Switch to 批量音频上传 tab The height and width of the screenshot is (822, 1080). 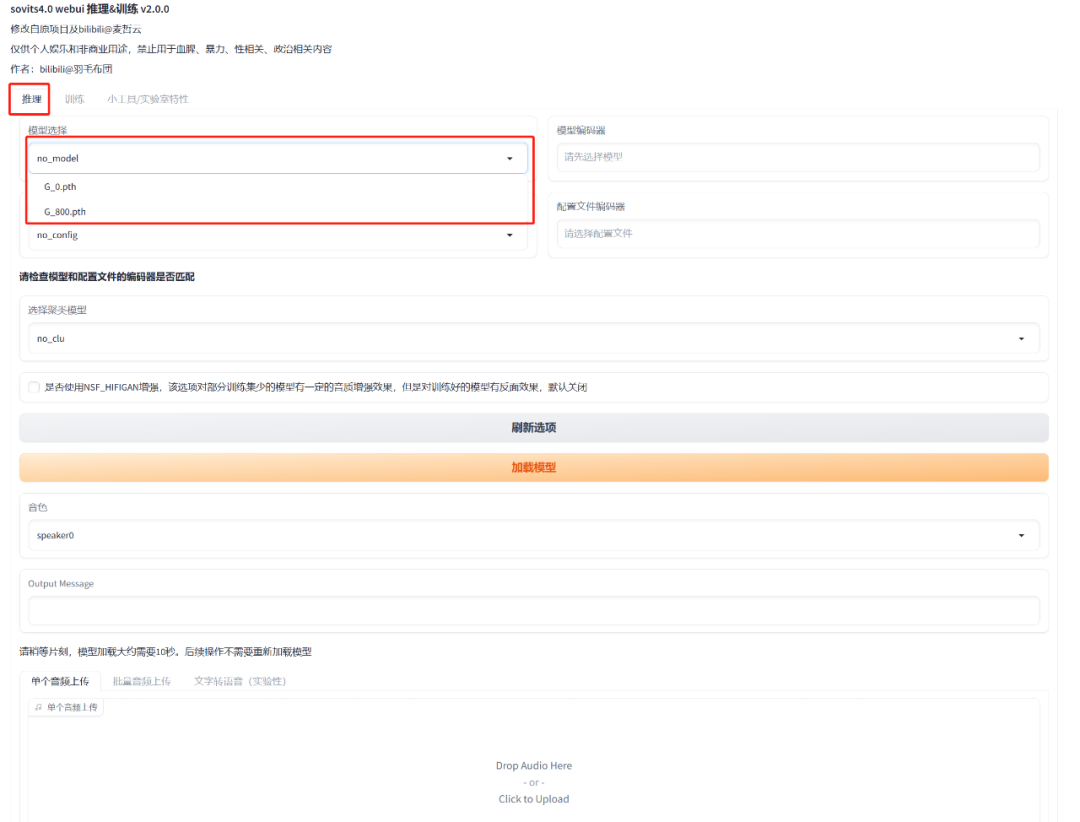click(142, 681)
